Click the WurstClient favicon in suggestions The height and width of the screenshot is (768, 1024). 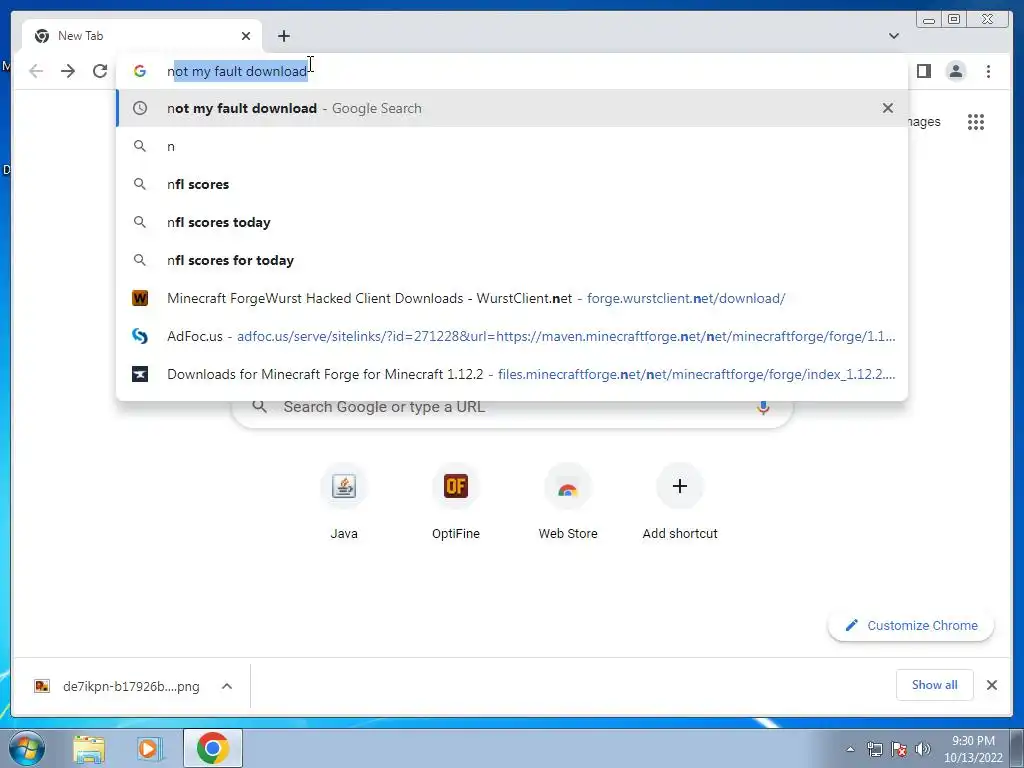click(x=140, y=298)
